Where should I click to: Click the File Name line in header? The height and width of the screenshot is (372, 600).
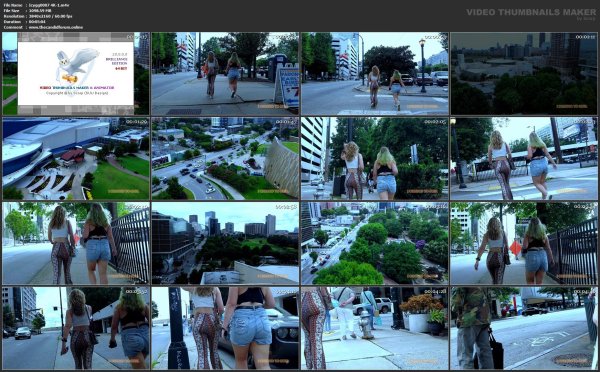(36, 5)
